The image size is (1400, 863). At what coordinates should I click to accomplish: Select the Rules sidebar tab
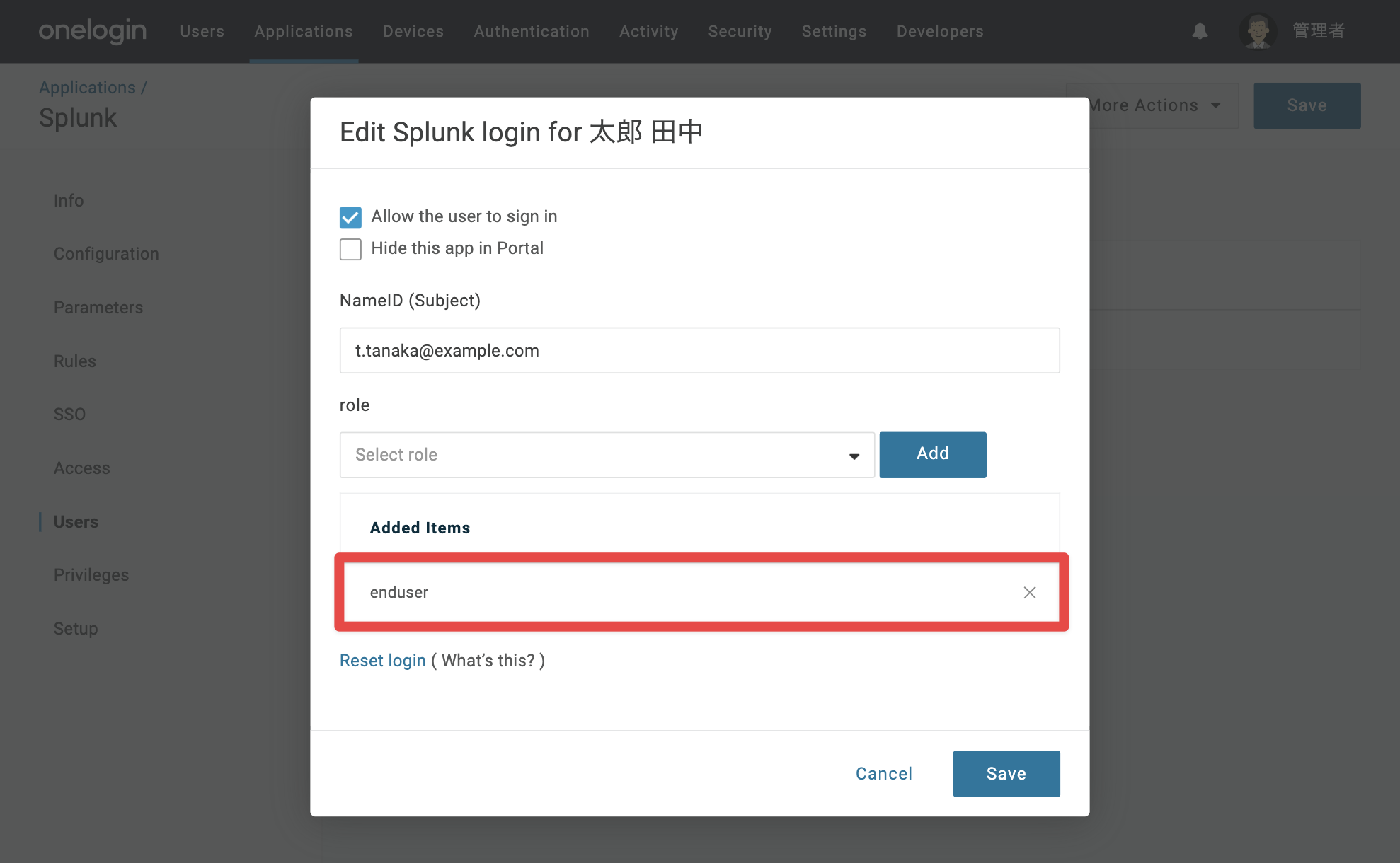click(74, 361)
